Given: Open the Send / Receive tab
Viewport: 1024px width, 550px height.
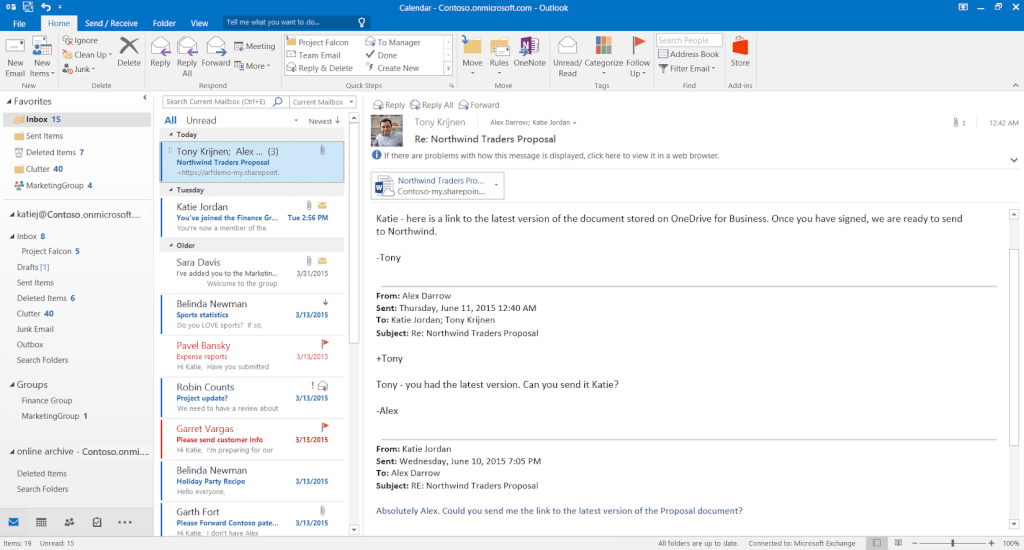Looking at the screenshot, I should pos(111,23).
